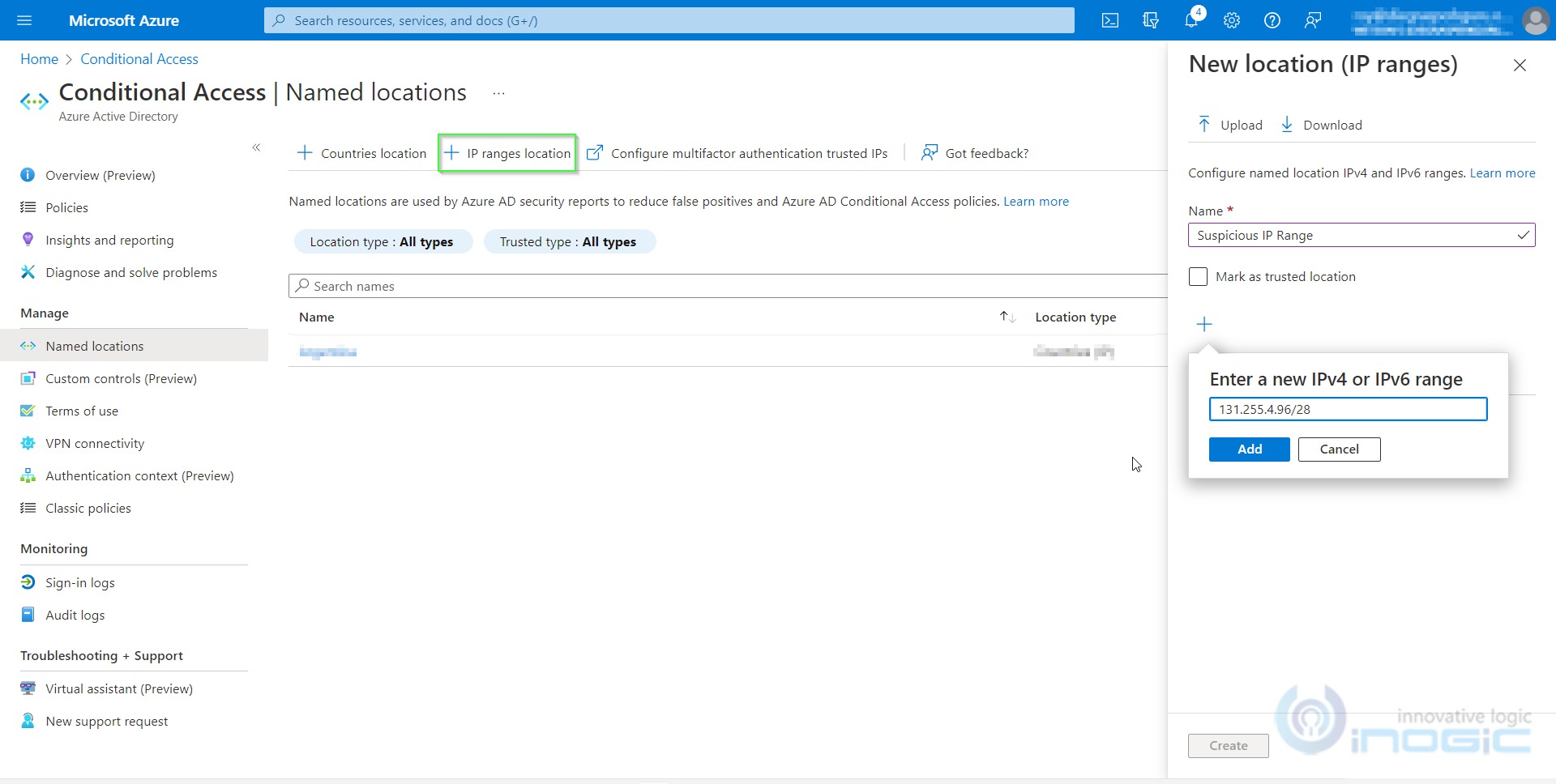Screen dimensions: 1556x784
Task: Close the New location panel
Action: 1520,66
